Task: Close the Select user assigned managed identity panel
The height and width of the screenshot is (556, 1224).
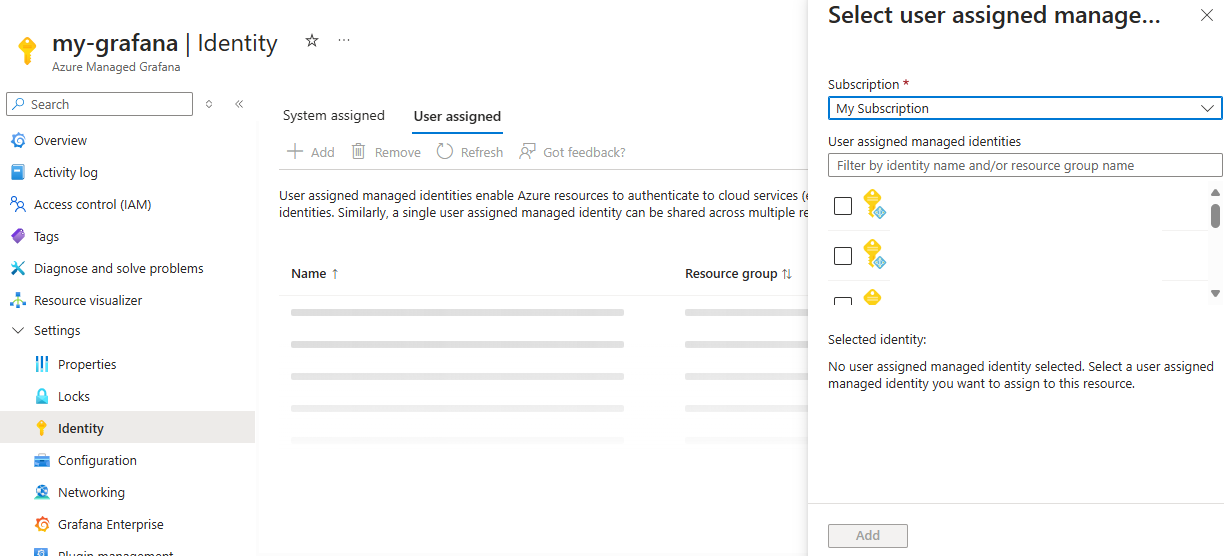Action: pyautogui.click(x=1205, y=15)
